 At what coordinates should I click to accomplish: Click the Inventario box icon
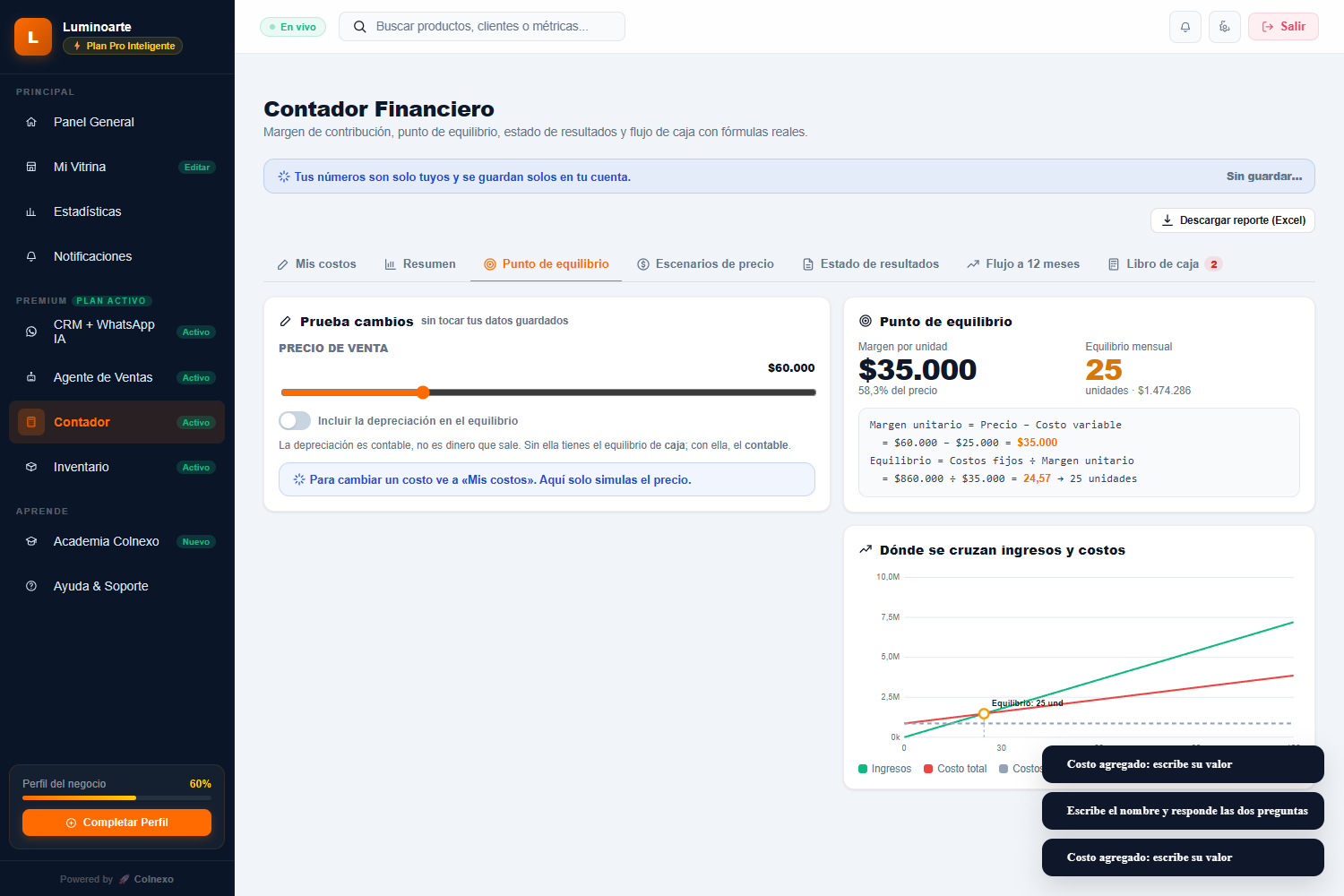tap(31, 467)
